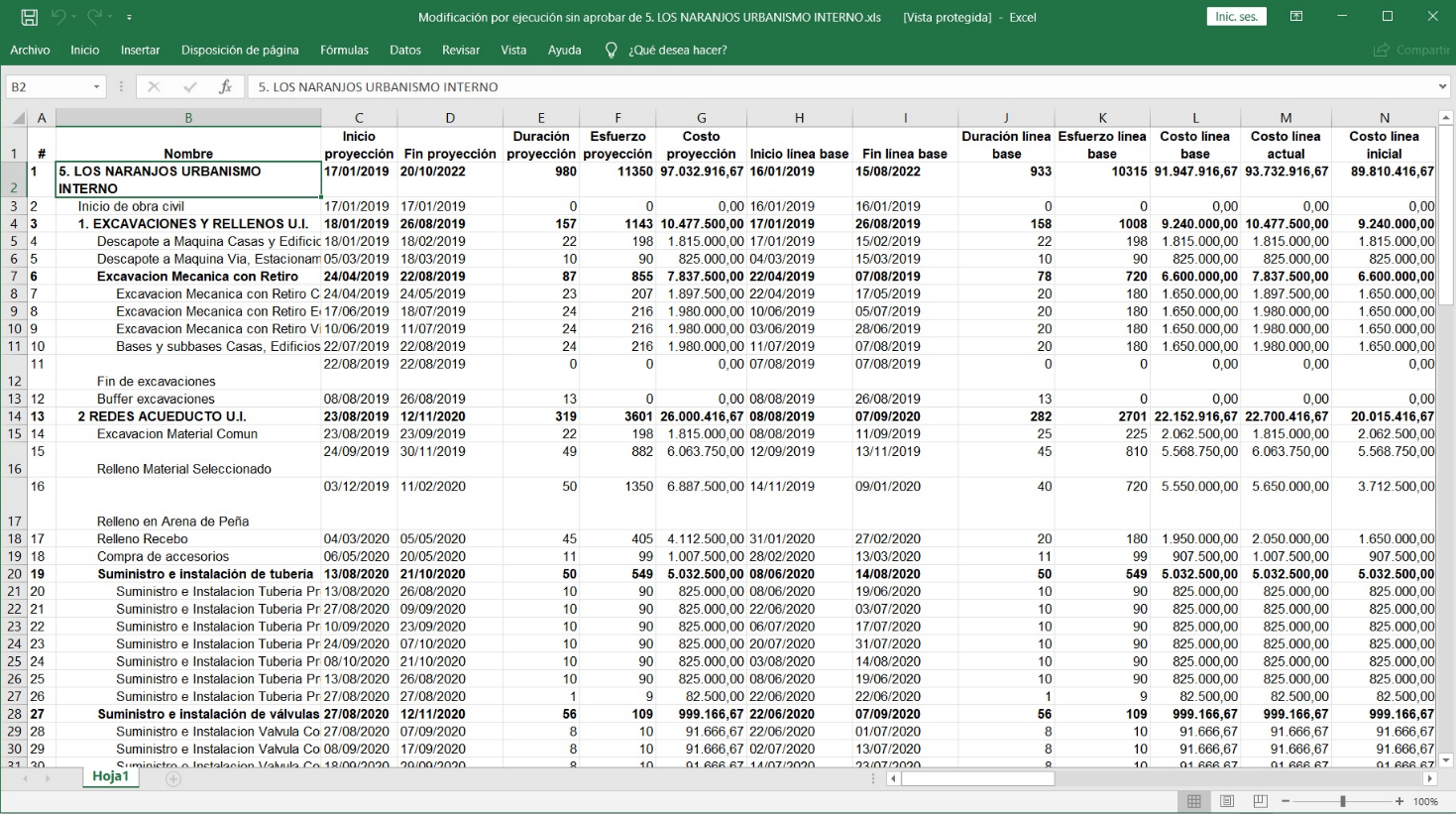1456x814 pixels.
Task: Click the 100% zoom level label
Action: click(1425, 801)
